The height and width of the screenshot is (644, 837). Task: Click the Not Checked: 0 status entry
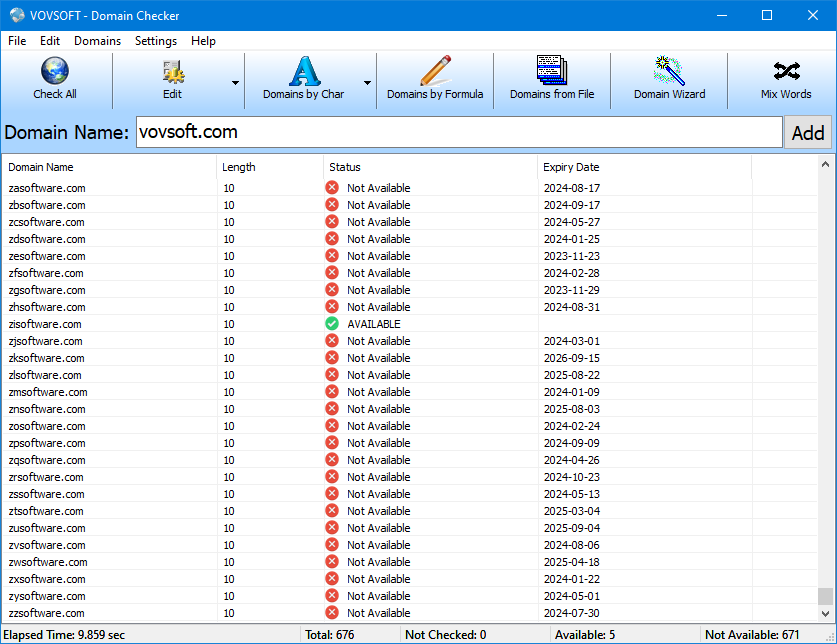tap(445, 634)
